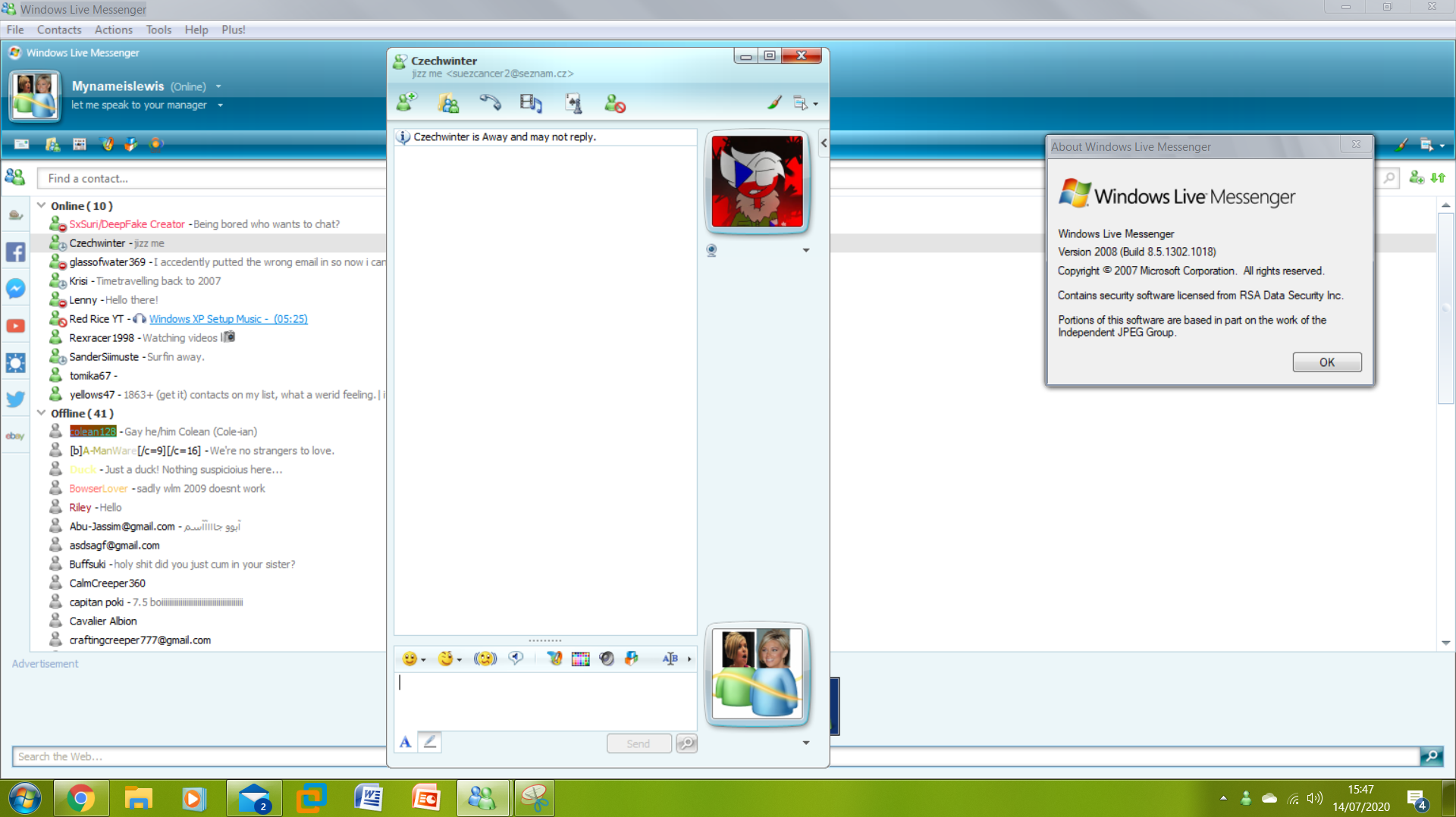Click Czechwinter's display picture thumbnail
The height and width of the screenshot is (817, 1456).
[757, 181]
